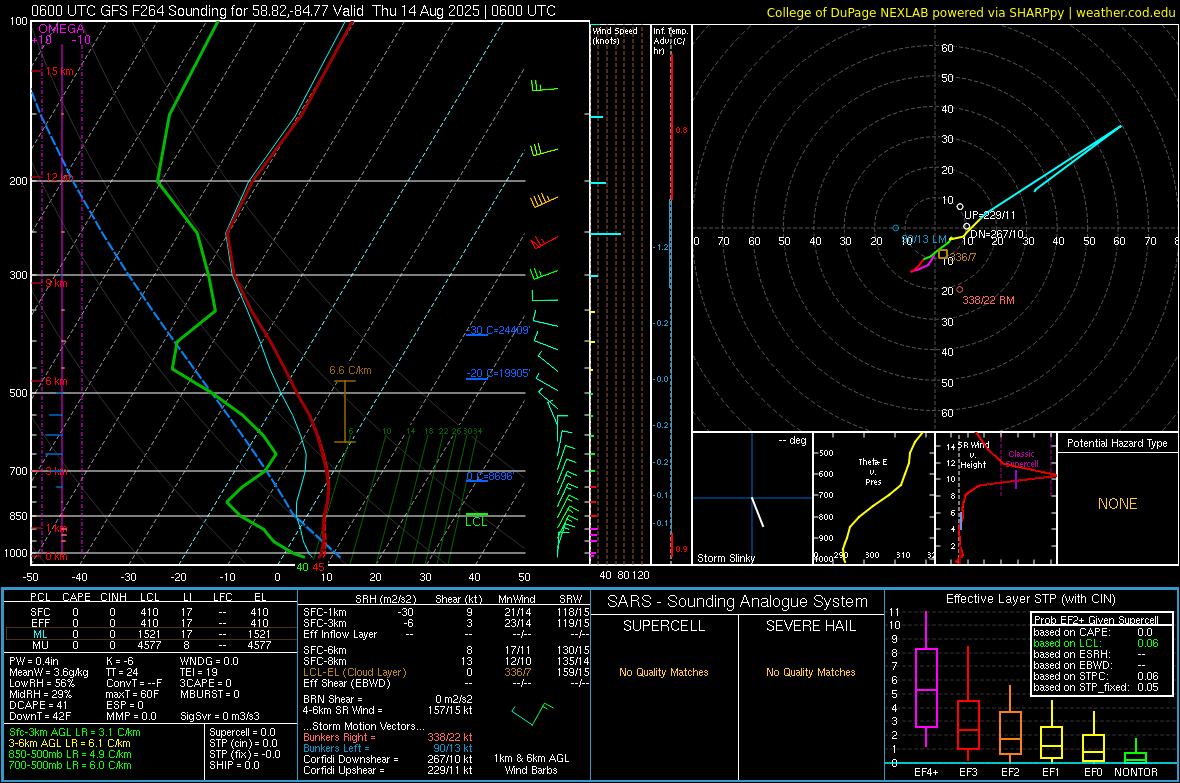This screenshot has height=783, width=1180.
Task: Click the sounding title with valid time
Action: tap(293, 11)
